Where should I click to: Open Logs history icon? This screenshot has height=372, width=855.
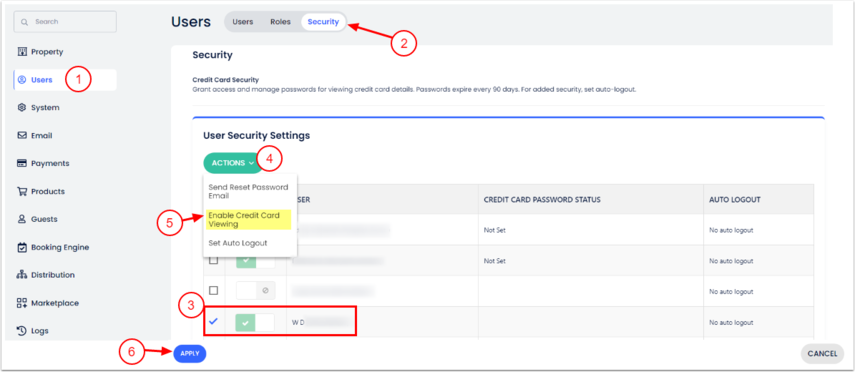pos(22,331)
